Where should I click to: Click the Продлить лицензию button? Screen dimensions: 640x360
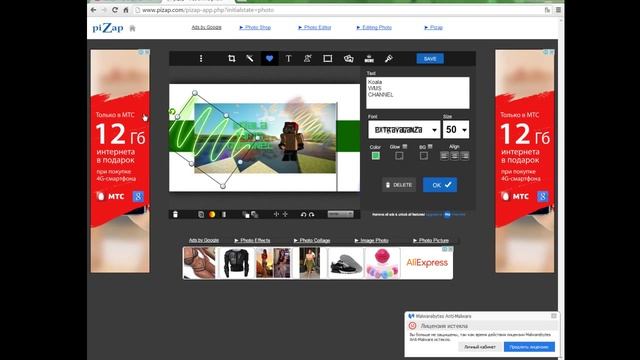(529, 347)
